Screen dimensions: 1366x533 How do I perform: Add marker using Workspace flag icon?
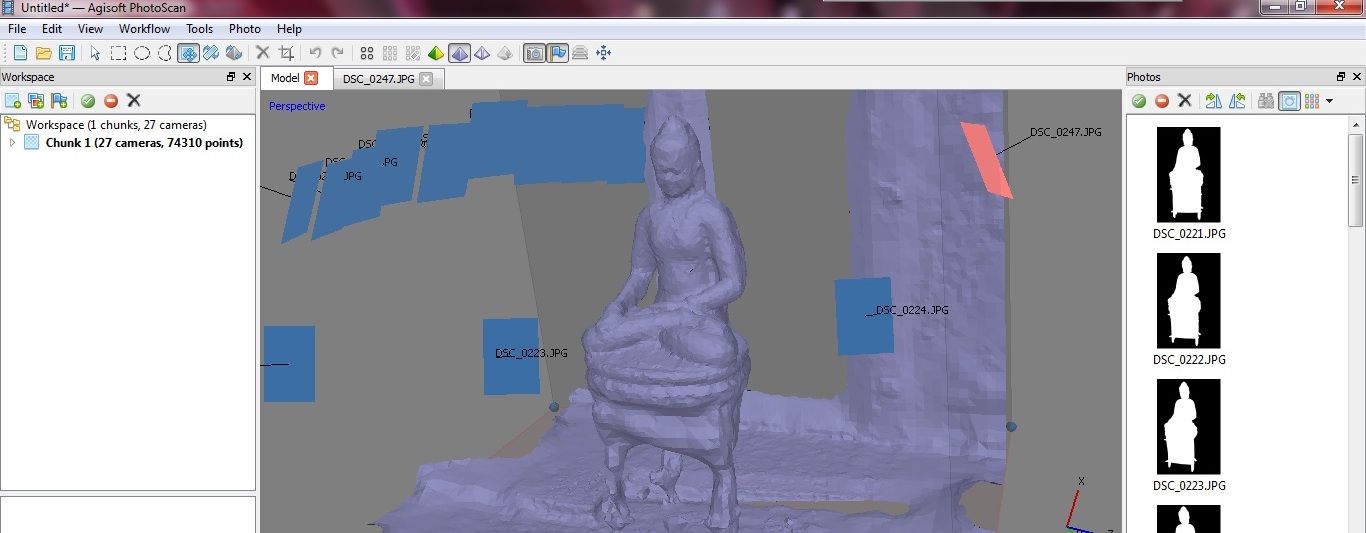59,101
